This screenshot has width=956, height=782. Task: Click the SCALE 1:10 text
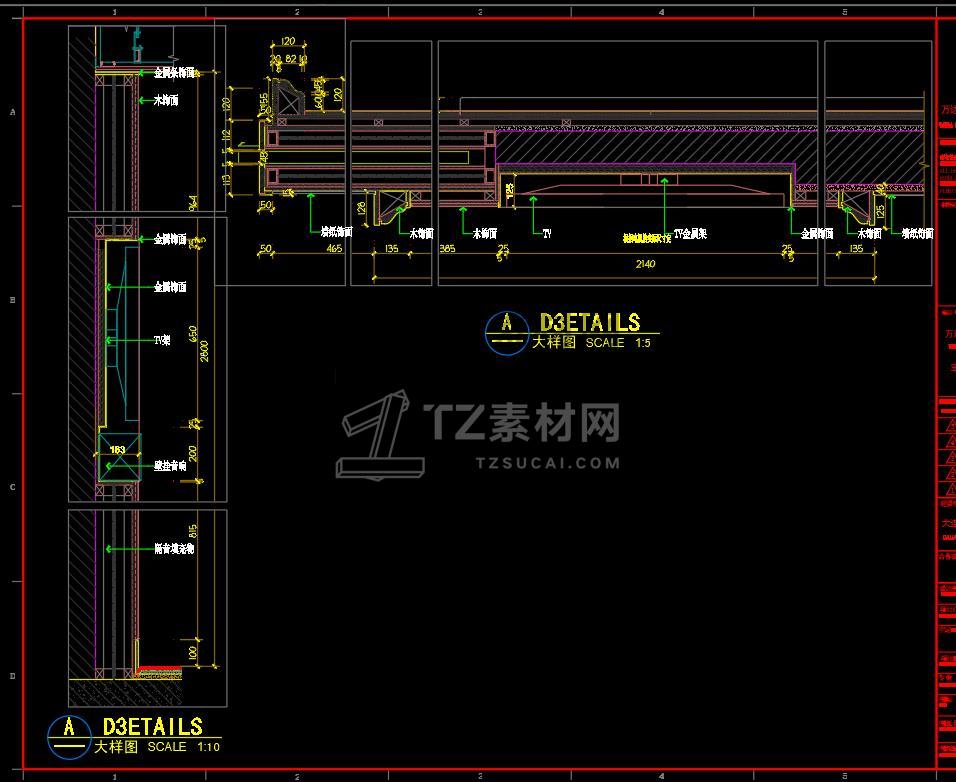click(x=184, y=747)
